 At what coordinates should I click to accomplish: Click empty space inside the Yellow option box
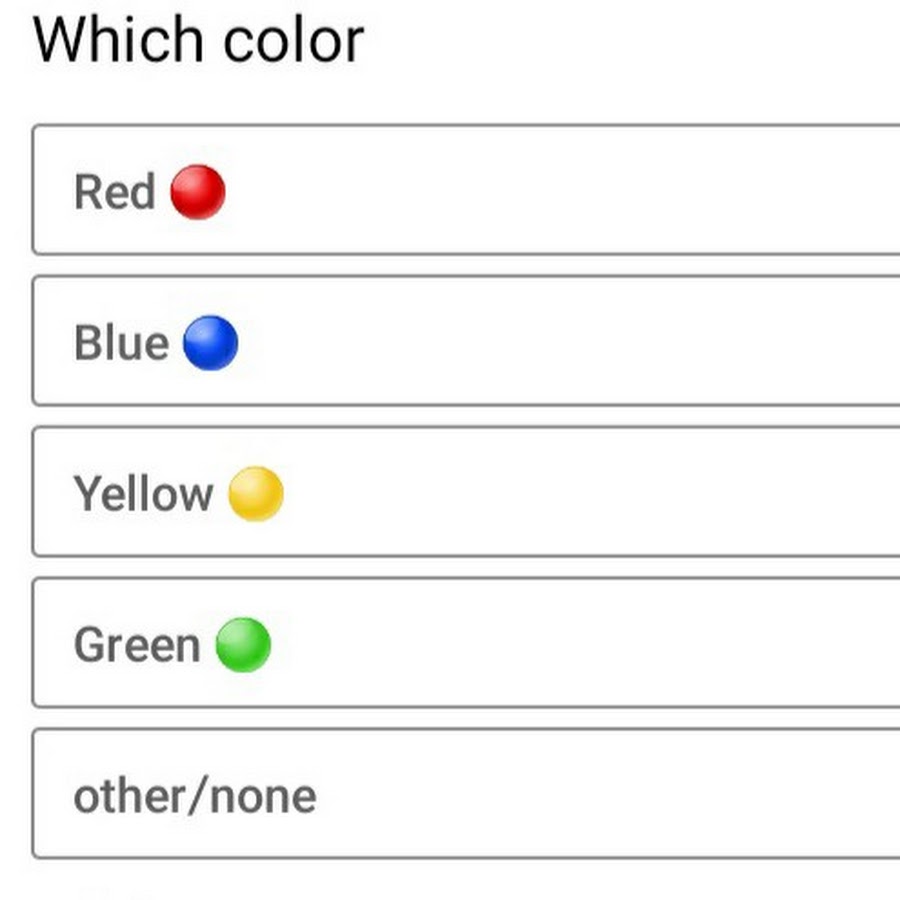(600, 492)
